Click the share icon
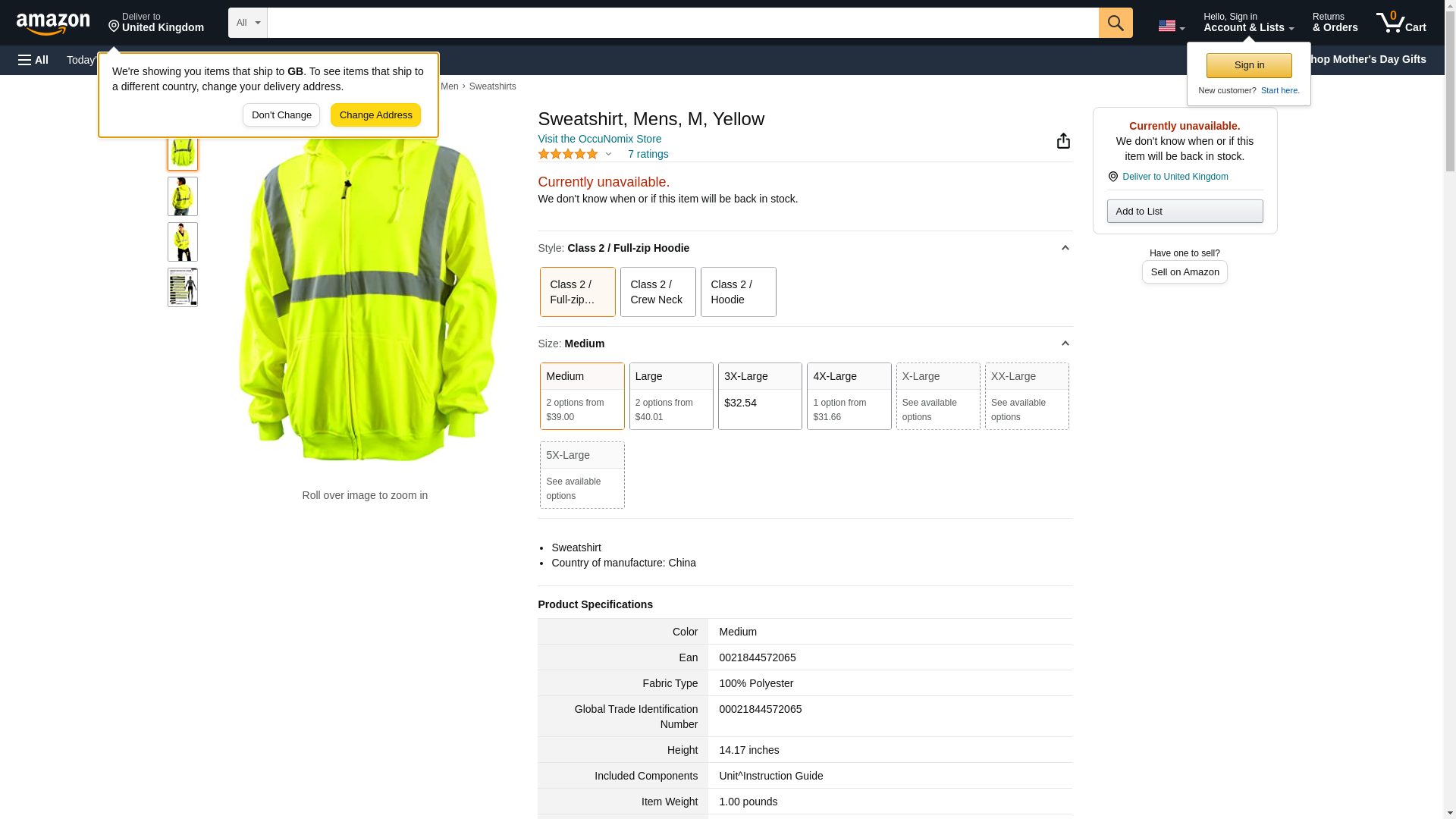This screenshot has height=819, width=1456. (1063, 141)
